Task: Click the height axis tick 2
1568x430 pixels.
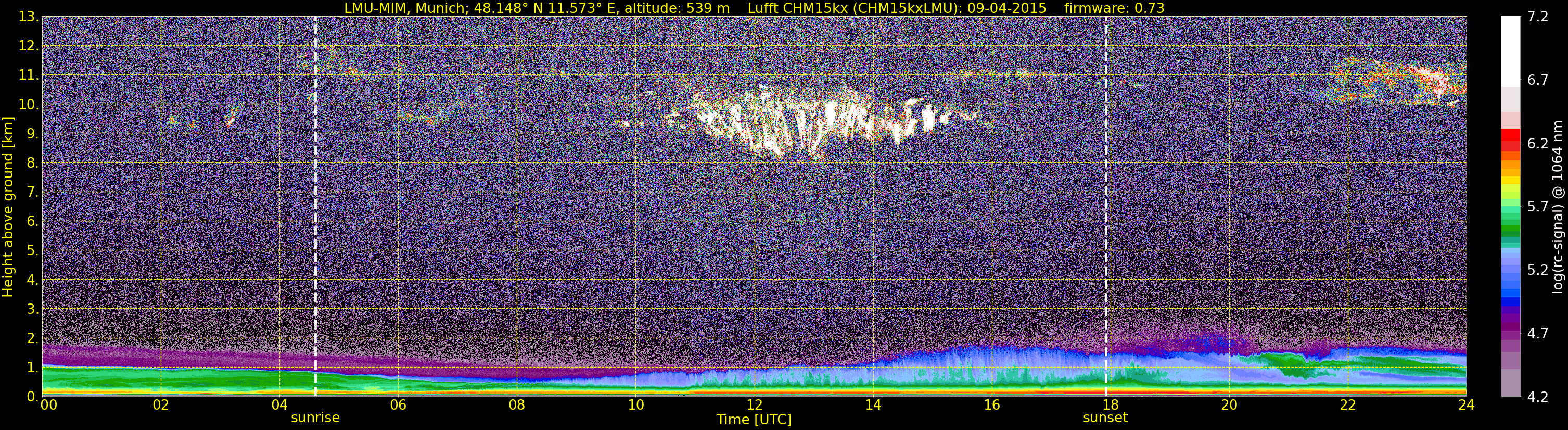Action: (33, 338)
